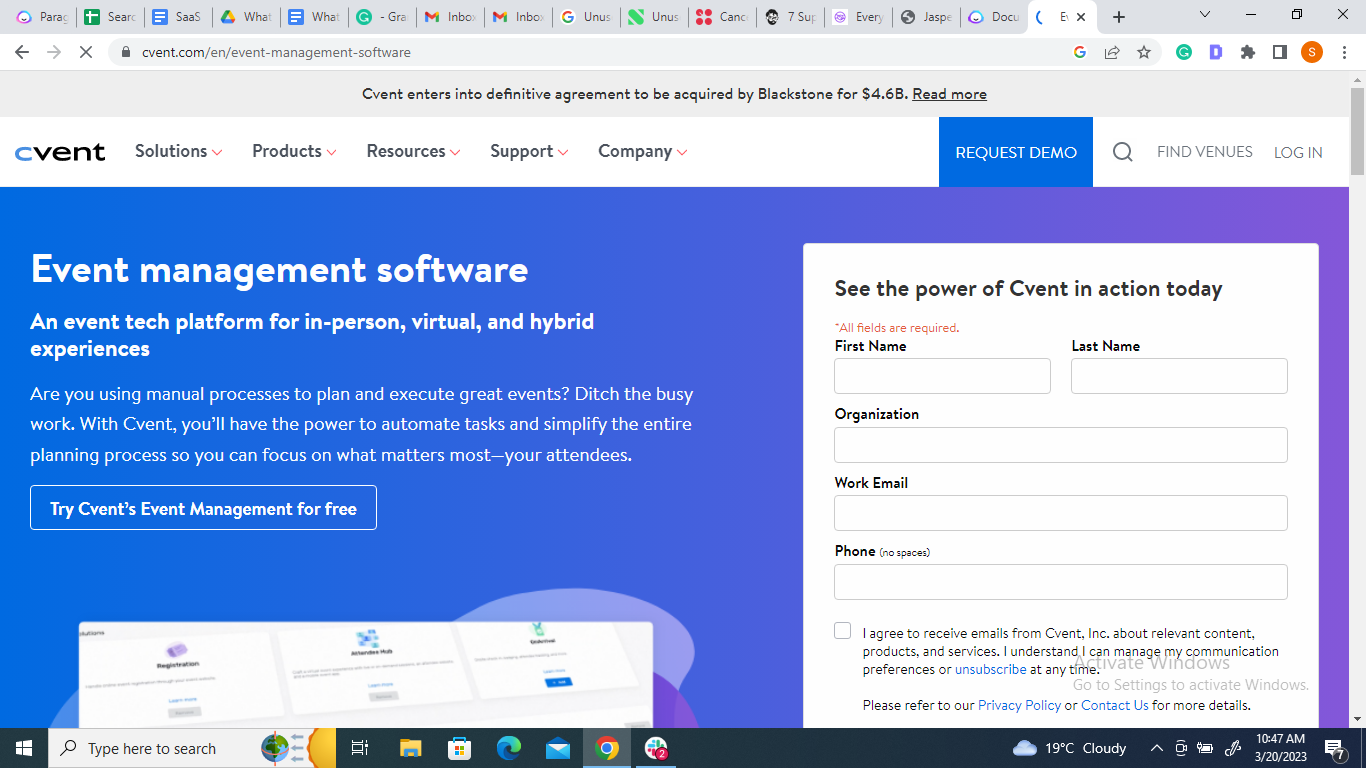Screen dimensions: 1366x768
Task: Open Task View on the taskbar
Action: [x=360, y=748]
